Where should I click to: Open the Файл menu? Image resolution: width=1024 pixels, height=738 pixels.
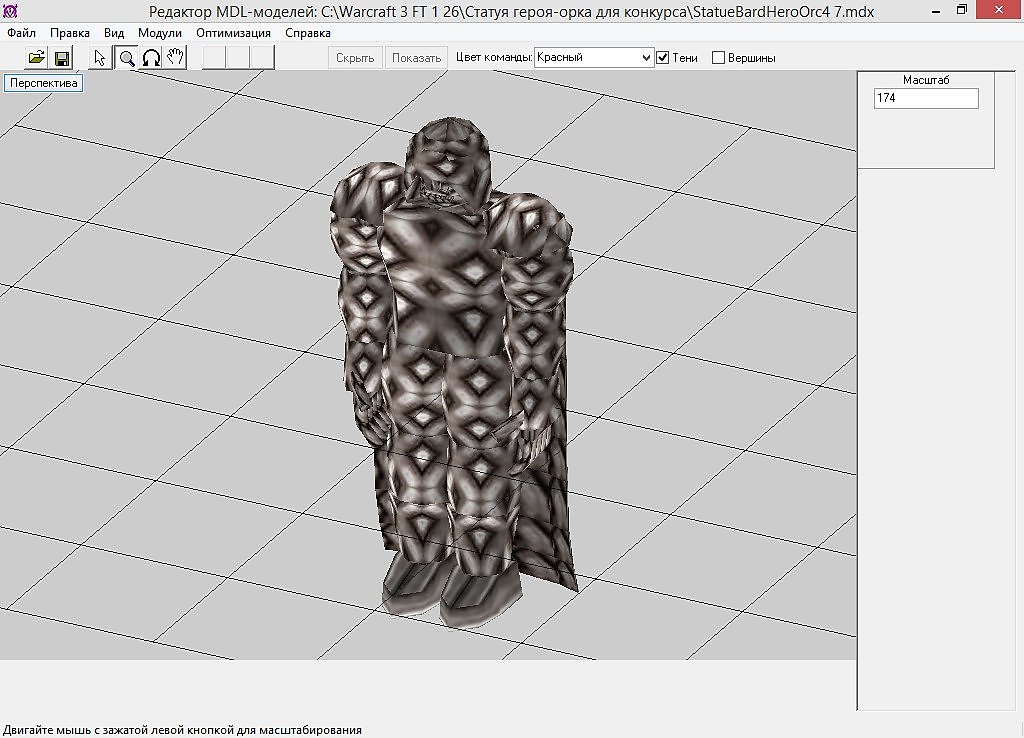[x=22, y=33]
